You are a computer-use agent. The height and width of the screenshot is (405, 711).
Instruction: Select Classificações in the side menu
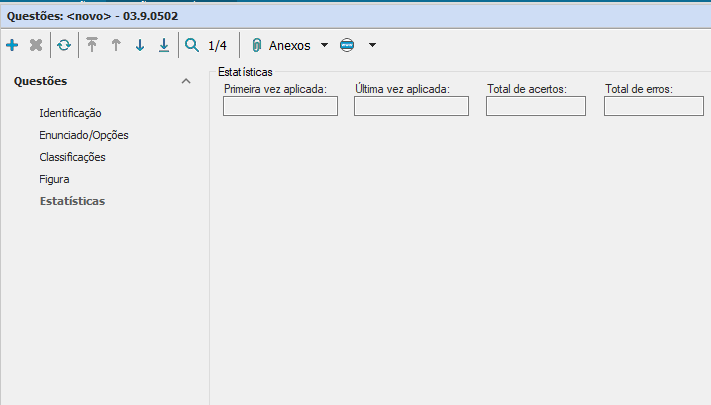(x=72, y=157)
